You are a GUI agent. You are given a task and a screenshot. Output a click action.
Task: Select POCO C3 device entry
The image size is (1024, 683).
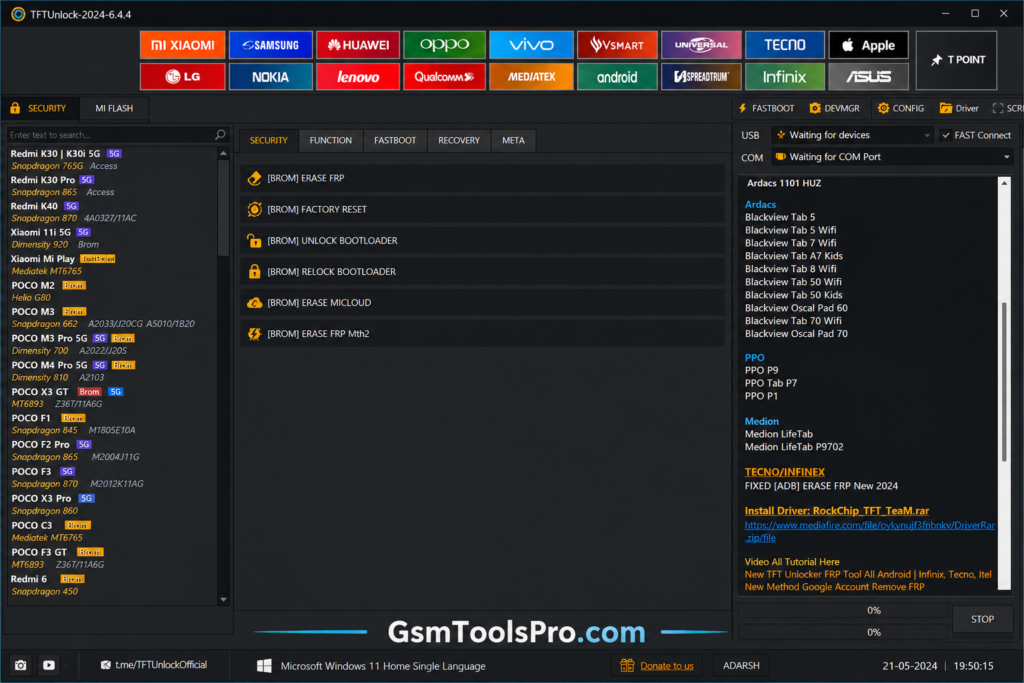click(x=111, y=532)
